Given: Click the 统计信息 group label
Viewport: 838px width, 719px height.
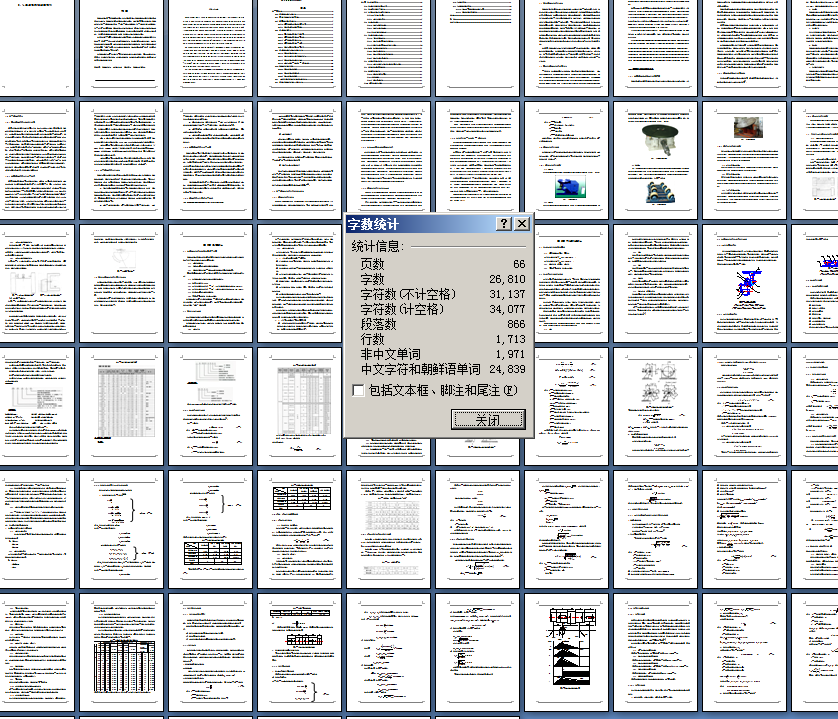Looking at the screenshot, I should pos(377,246).
